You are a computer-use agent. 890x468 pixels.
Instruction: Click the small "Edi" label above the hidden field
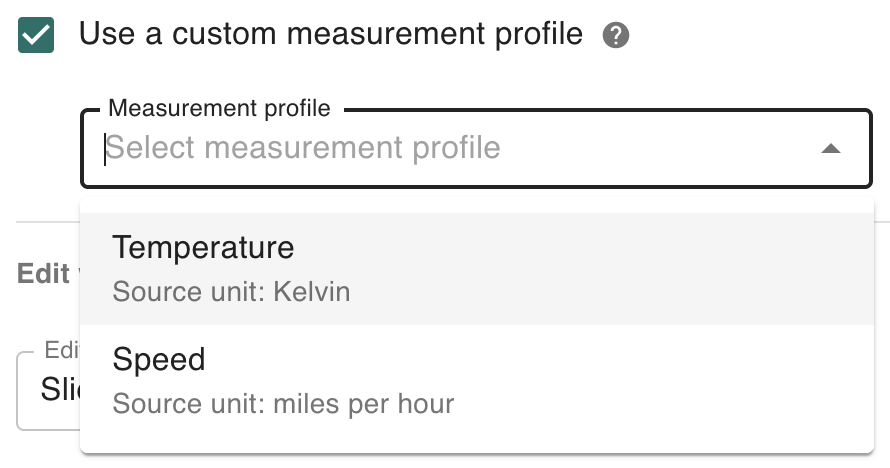[x=61, y=350]
